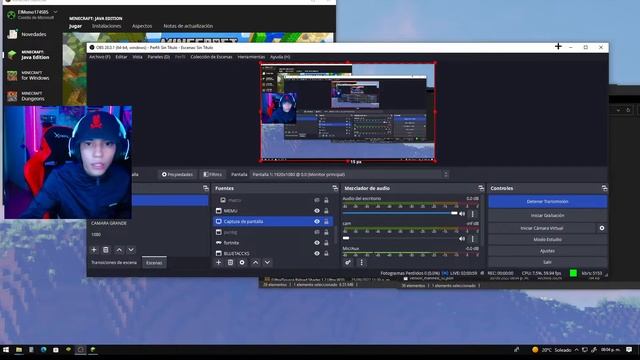The height and width of the screenshot is (360, 640).
Task: Open the Archivo menu
Action: click(x=100, y=57)
